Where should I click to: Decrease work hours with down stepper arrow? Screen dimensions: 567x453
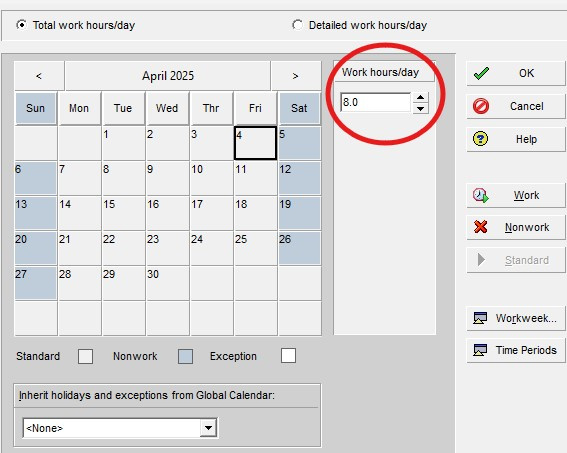pos(420,108)
